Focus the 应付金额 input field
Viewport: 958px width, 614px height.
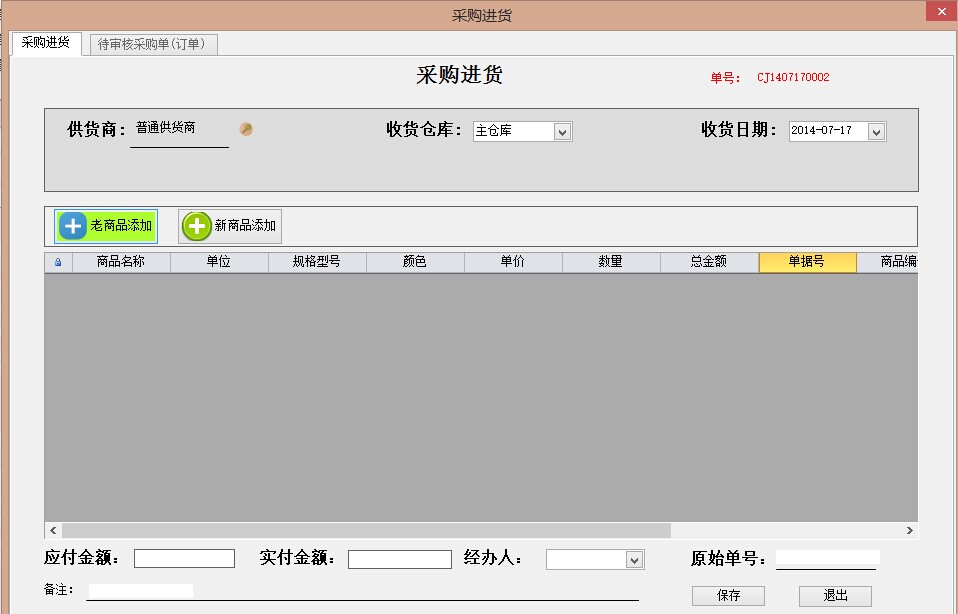pyautogui.click(x=184, y=559)
